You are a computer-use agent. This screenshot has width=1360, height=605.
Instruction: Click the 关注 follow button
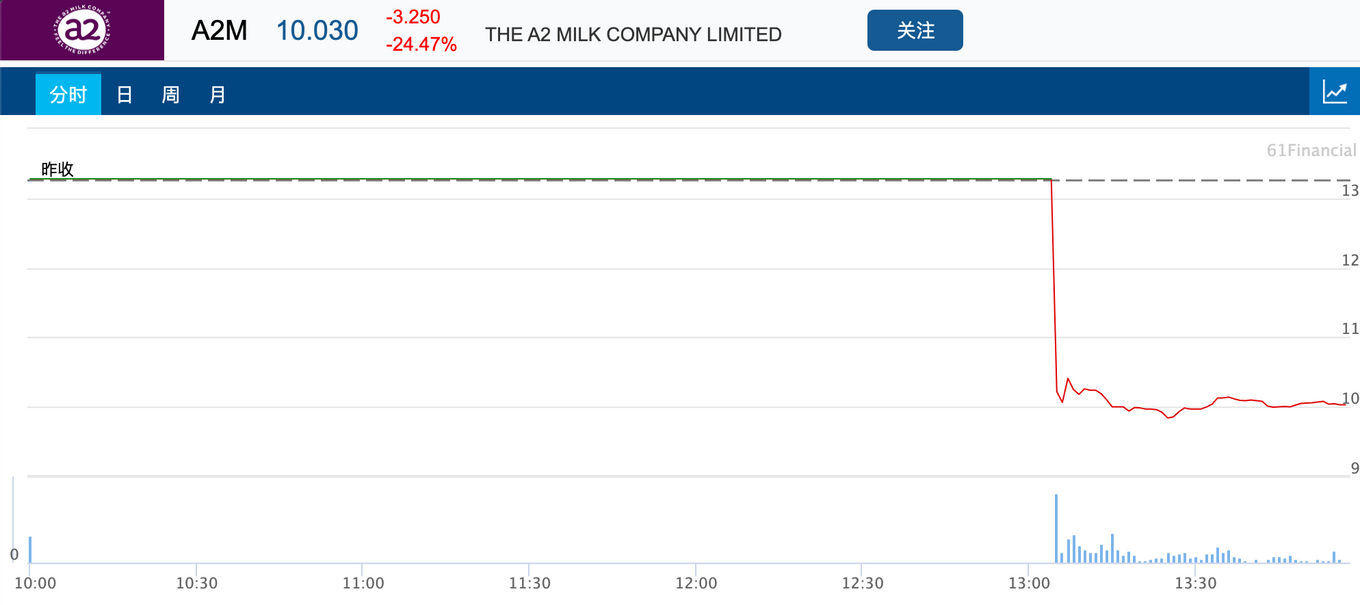click(x=915, y=30)
